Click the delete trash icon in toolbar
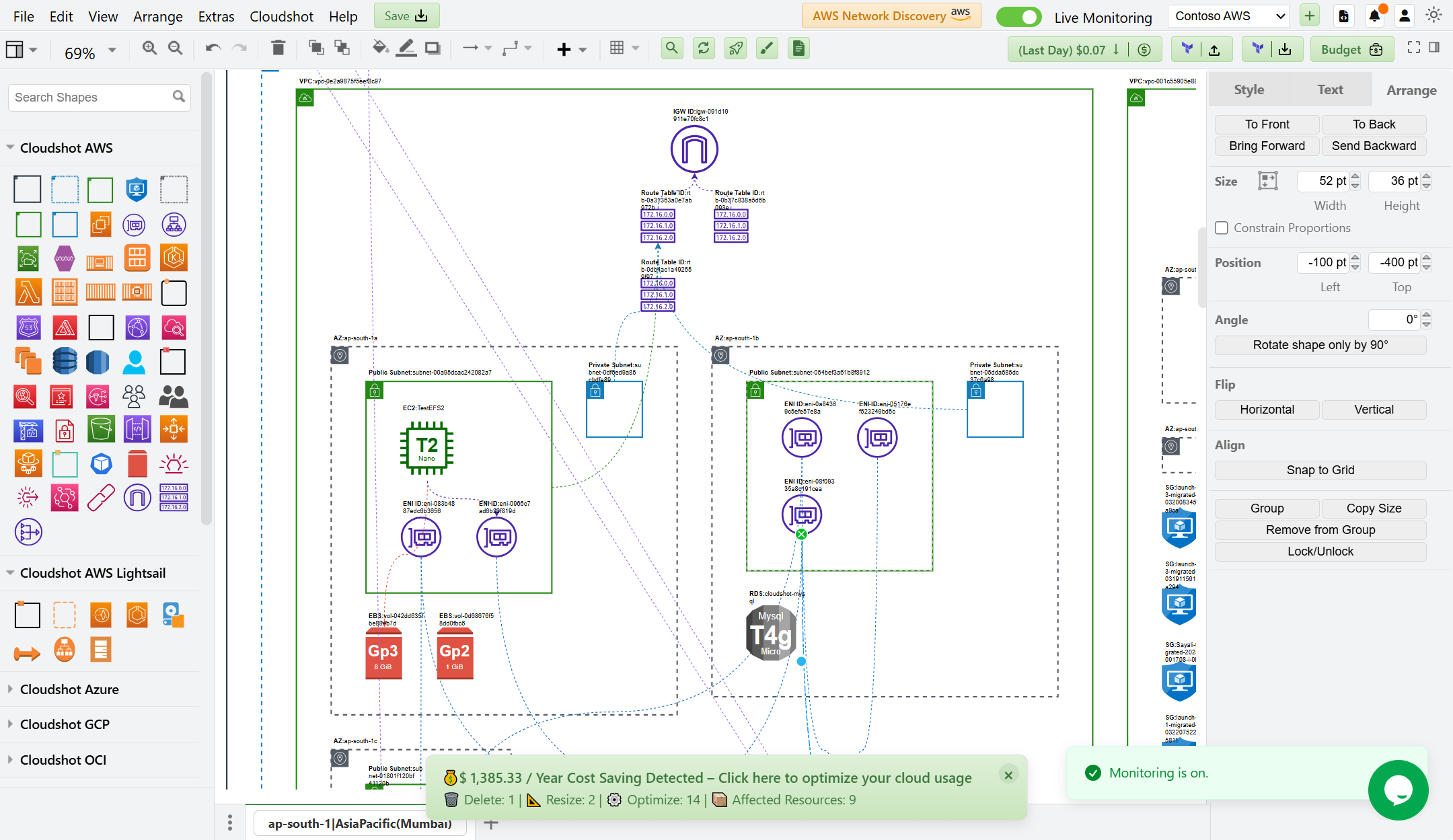This screenshot has height=840, width=1453. (278, 48)
